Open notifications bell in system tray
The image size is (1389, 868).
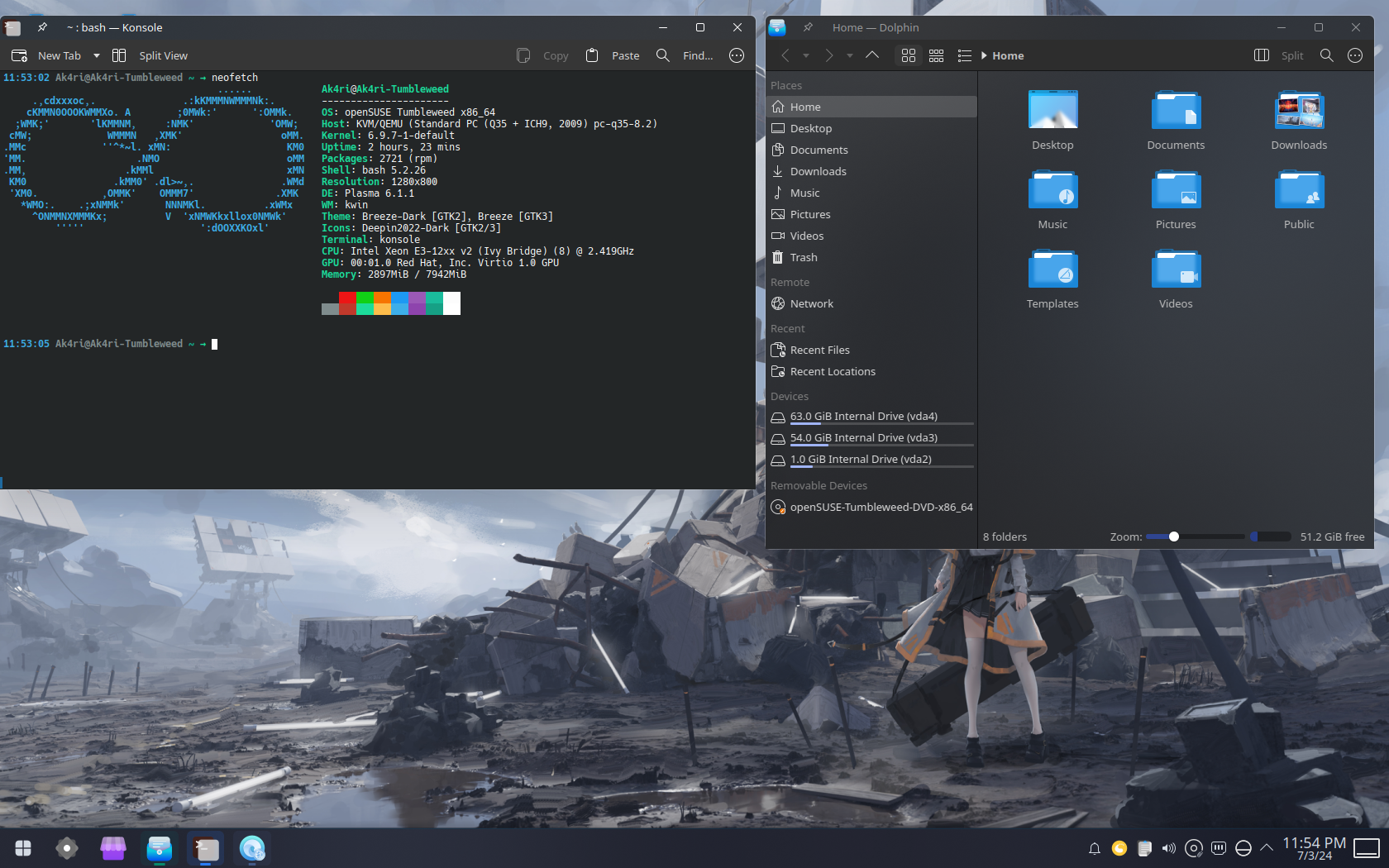[x=1094, y=848]
